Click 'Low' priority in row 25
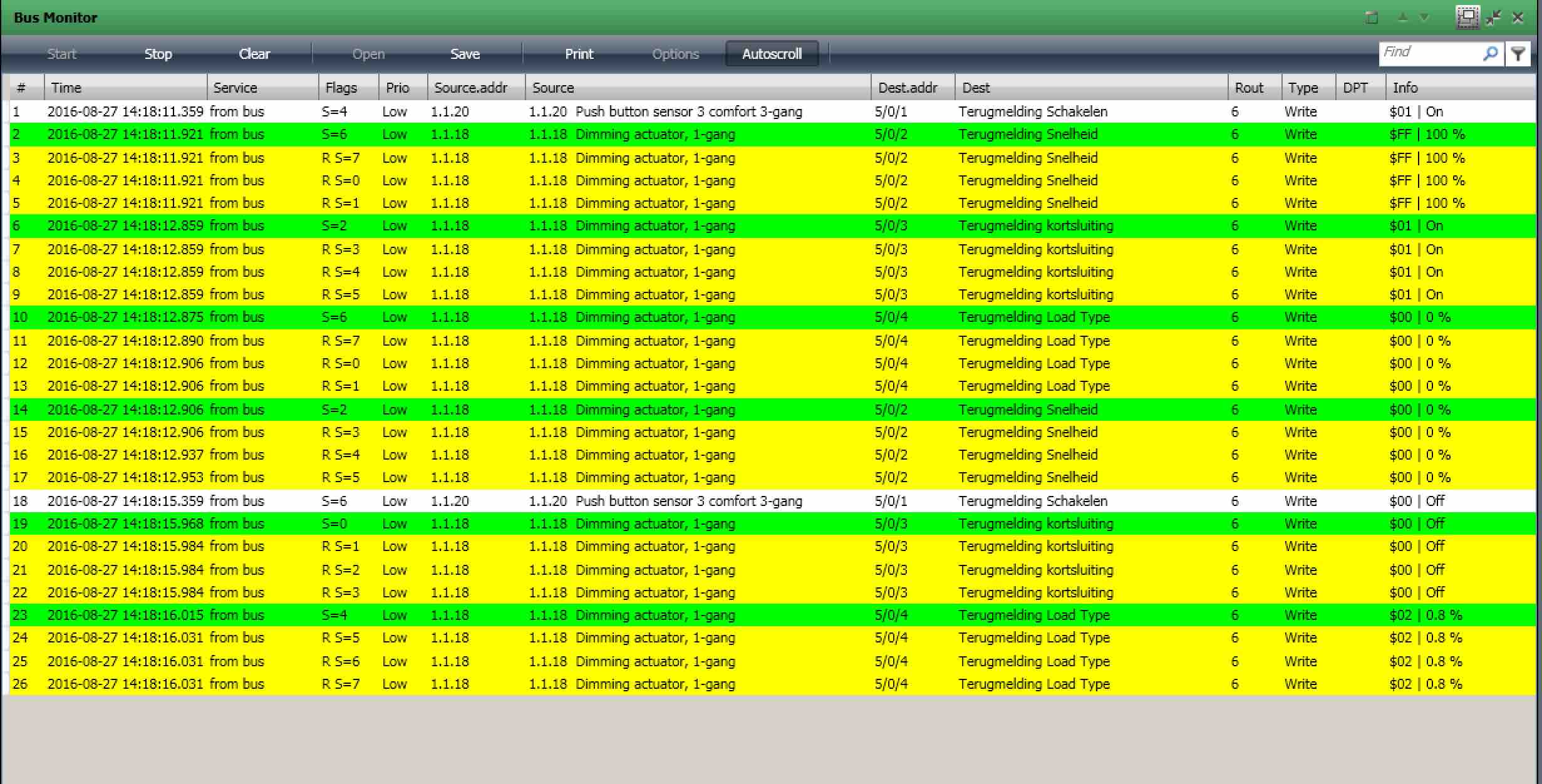Viewport: 1542px width, 784px height. point(395,661)
